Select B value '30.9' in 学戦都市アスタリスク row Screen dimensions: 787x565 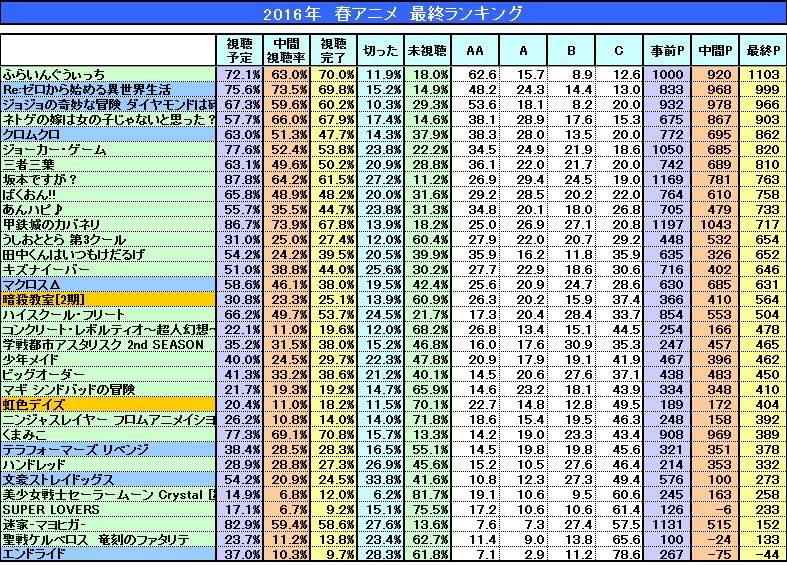coord(571,345)
